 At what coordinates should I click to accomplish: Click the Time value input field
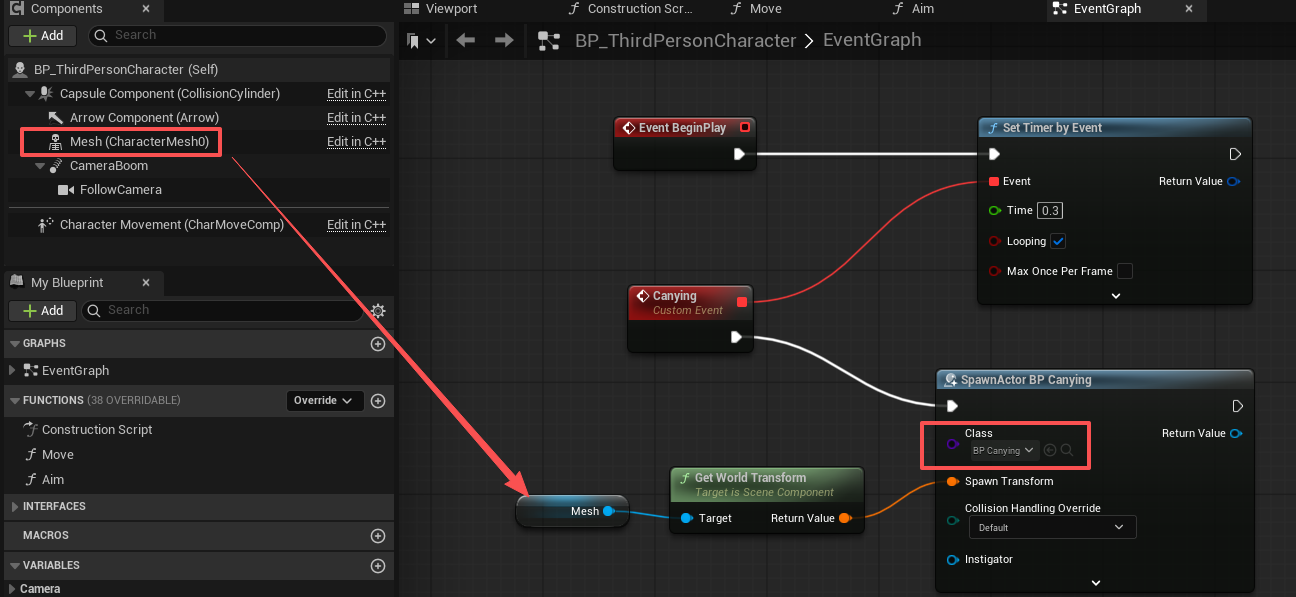(1050, 211)
